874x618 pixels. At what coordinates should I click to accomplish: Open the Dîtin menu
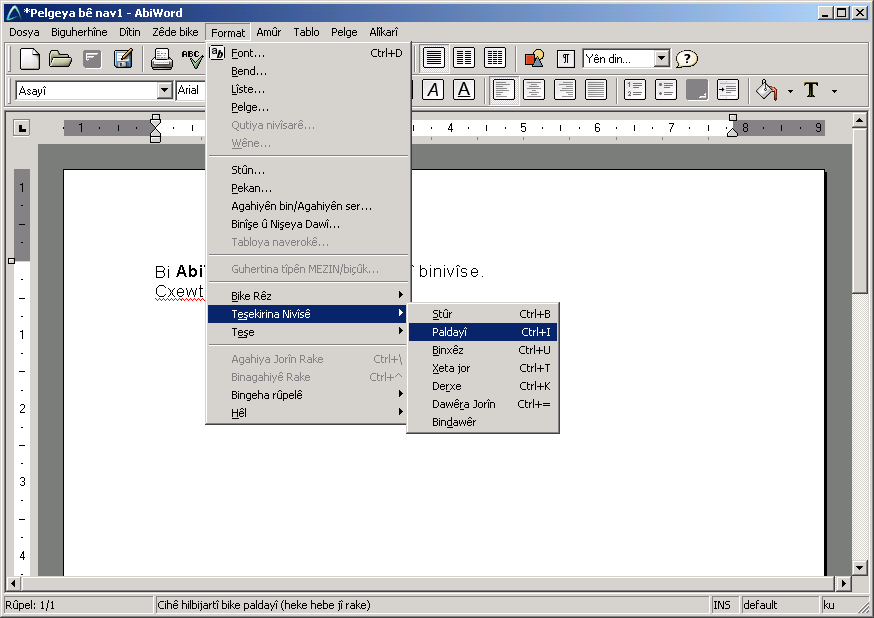(x=130, y=32)
